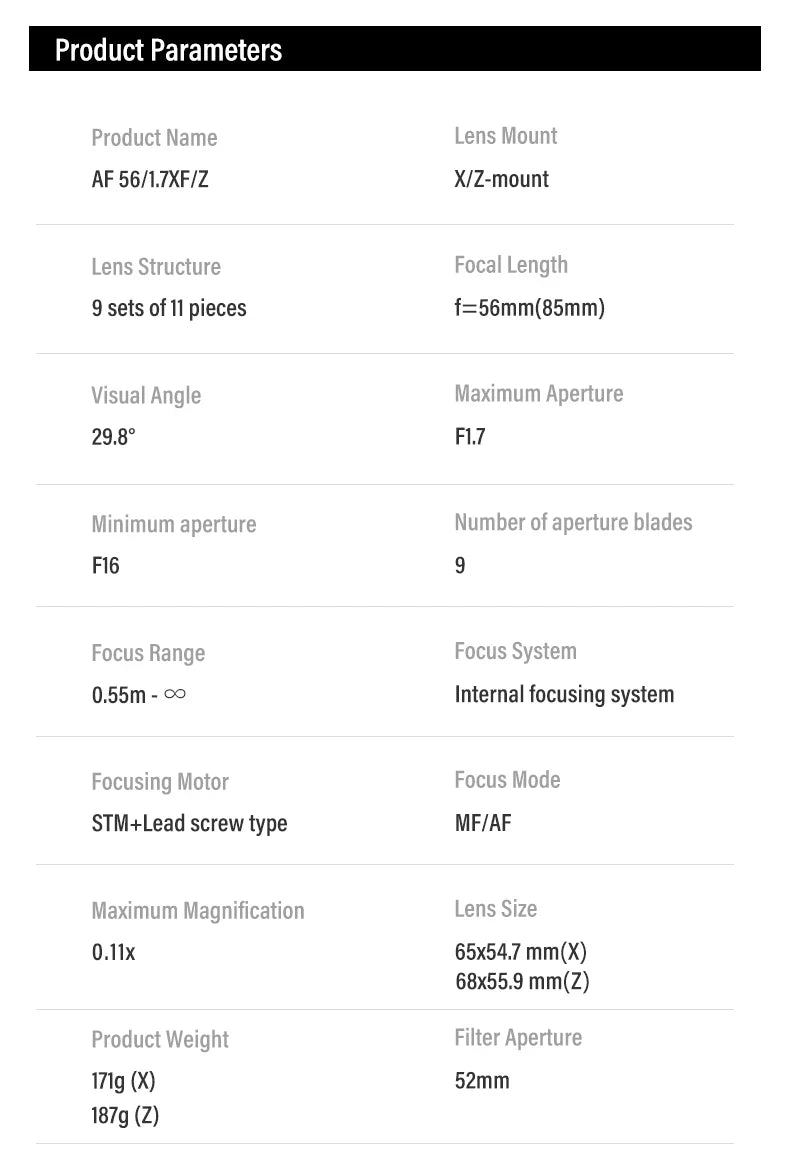Select the f=56mm(85mm) focal length value
This screenshot has width=790, height=1172.
(x=529, y=308)
